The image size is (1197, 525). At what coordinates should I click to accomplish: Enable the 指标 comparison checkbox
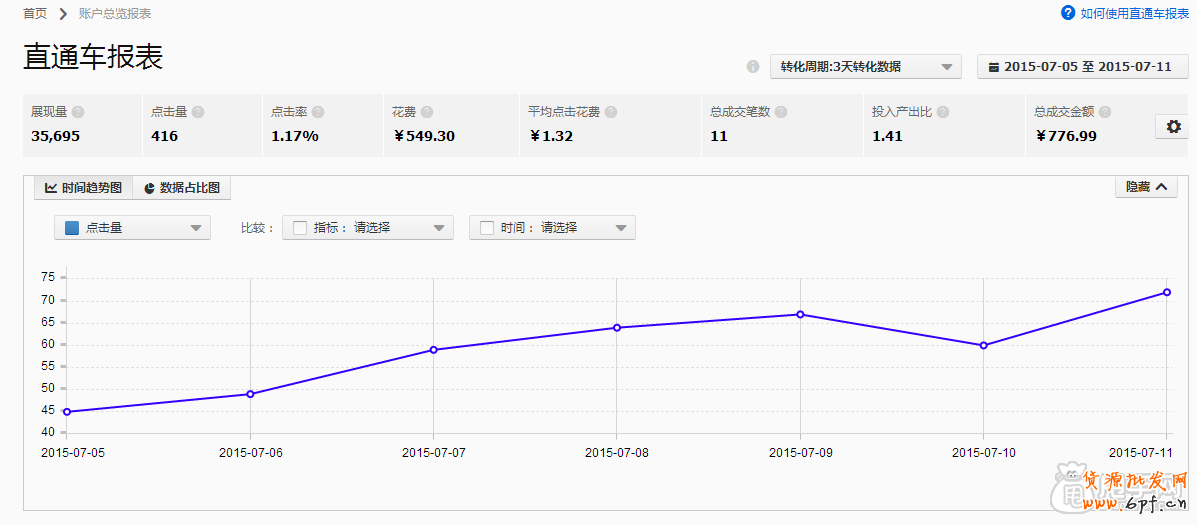coord(299,228)
